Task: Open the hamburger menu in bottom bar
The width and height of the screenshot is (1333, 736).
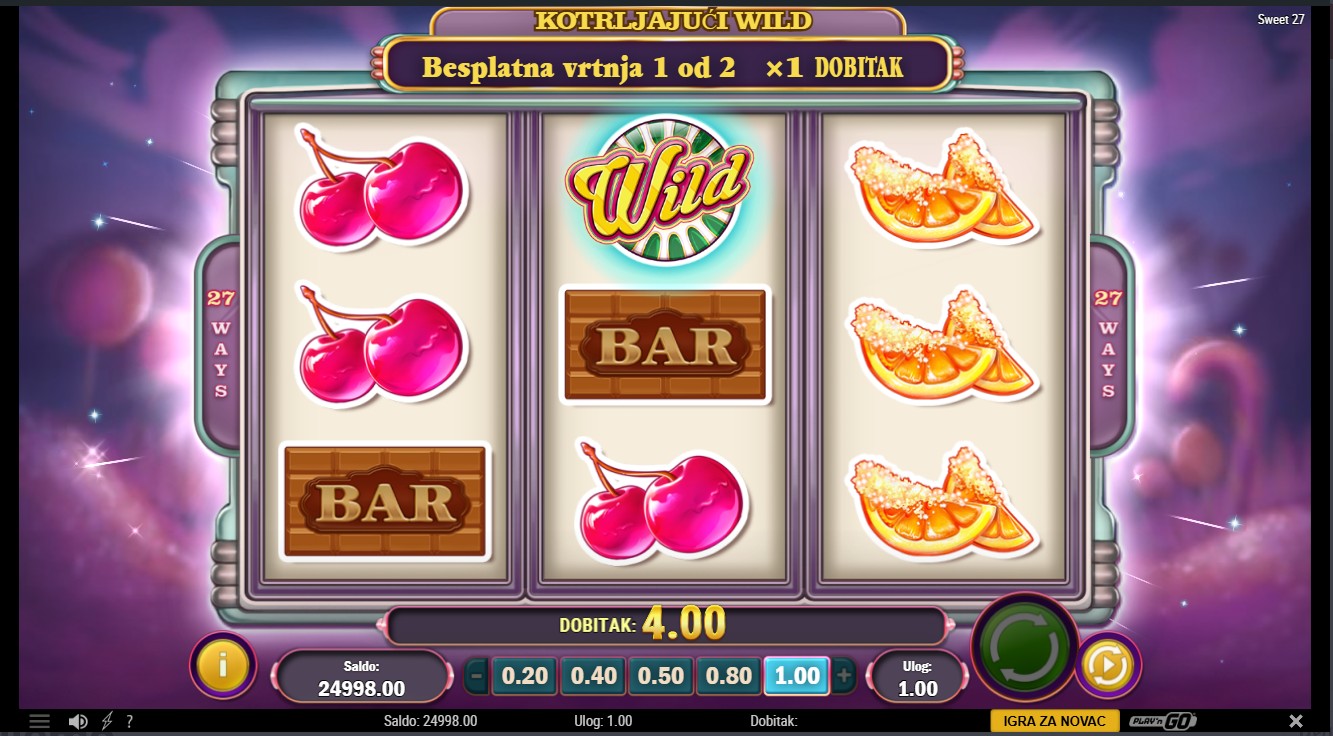Action: point(40,721)
